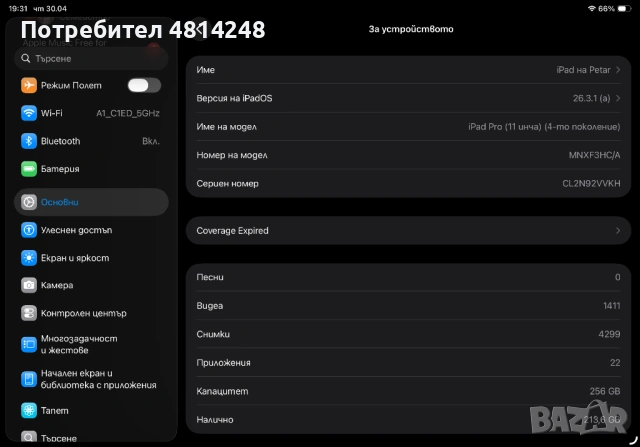The image size is (640, 447).
Task: Tap the Камера camera icon
Action: 29,285
